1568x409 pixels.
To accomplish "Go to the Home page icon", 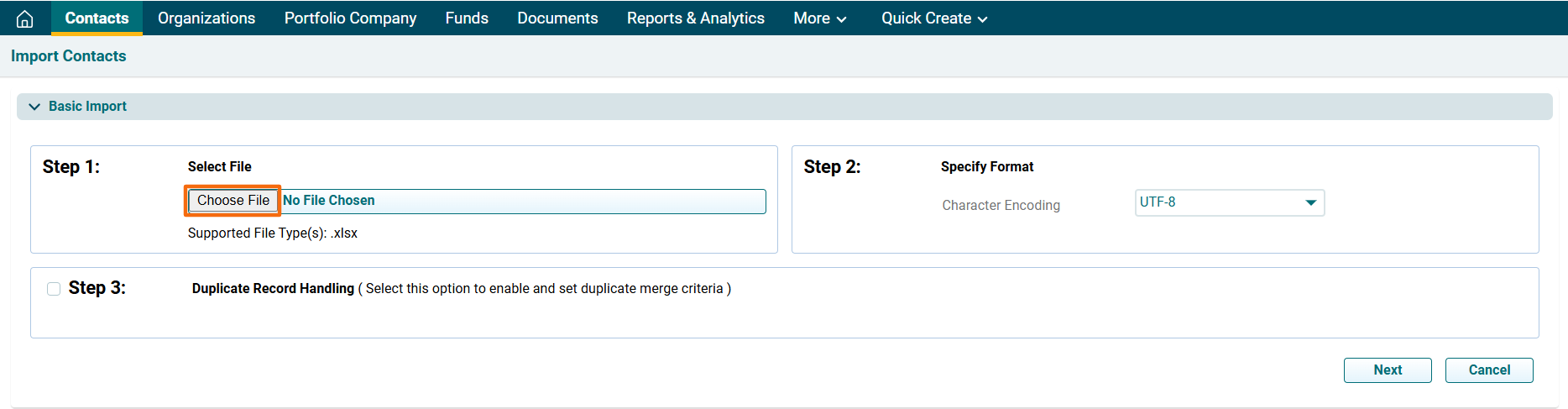I will coord(24,18).
